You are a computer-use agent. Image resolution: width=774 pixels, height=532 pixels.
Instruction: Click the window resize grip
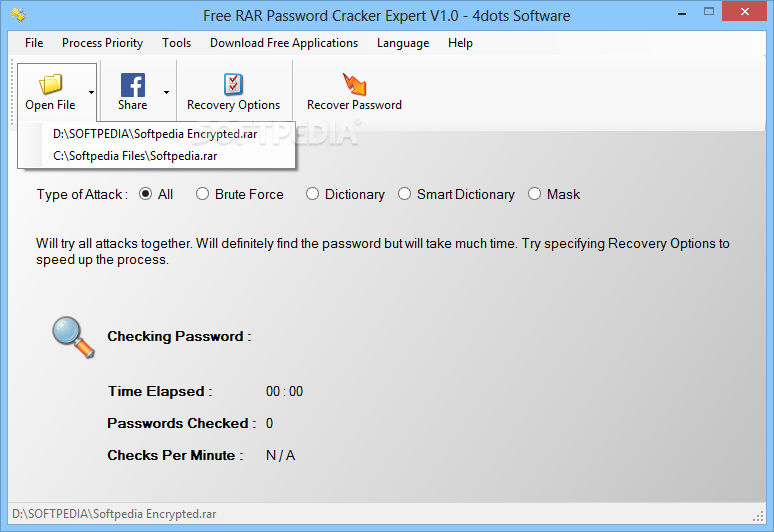click(x=758, y=516)
